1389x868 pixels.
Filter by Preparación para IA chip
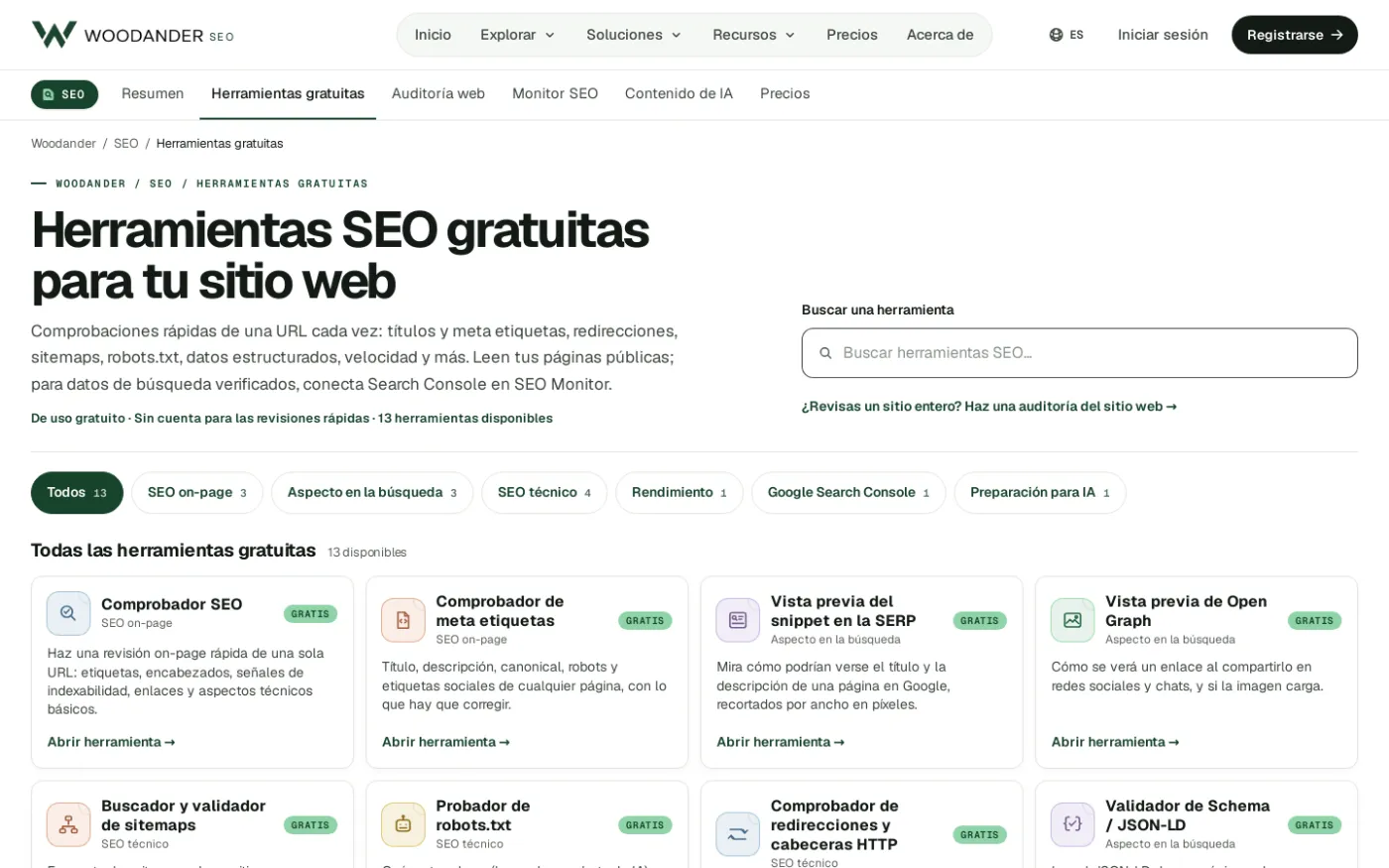click(1040, 493)
